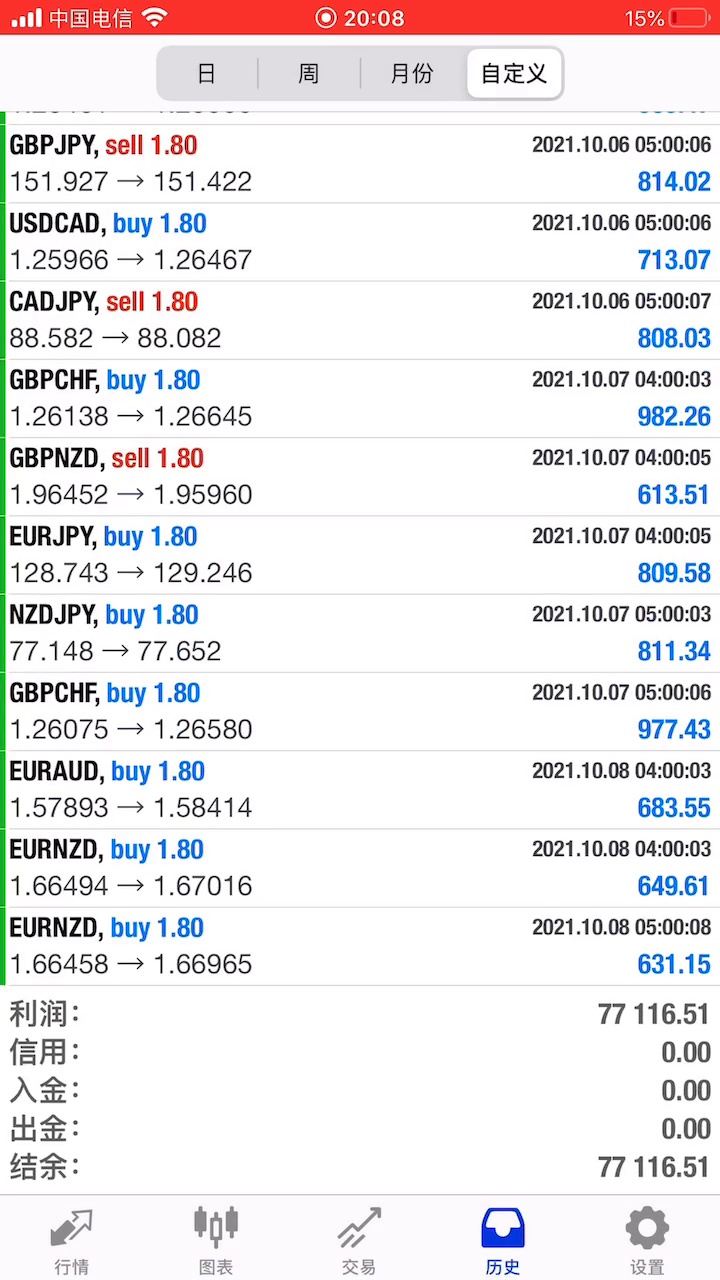The width and height of the screenshot is (720, 1280).
Task: Open the USDCAD buy 1.80 trade
Action: click(x=360, y=242)
